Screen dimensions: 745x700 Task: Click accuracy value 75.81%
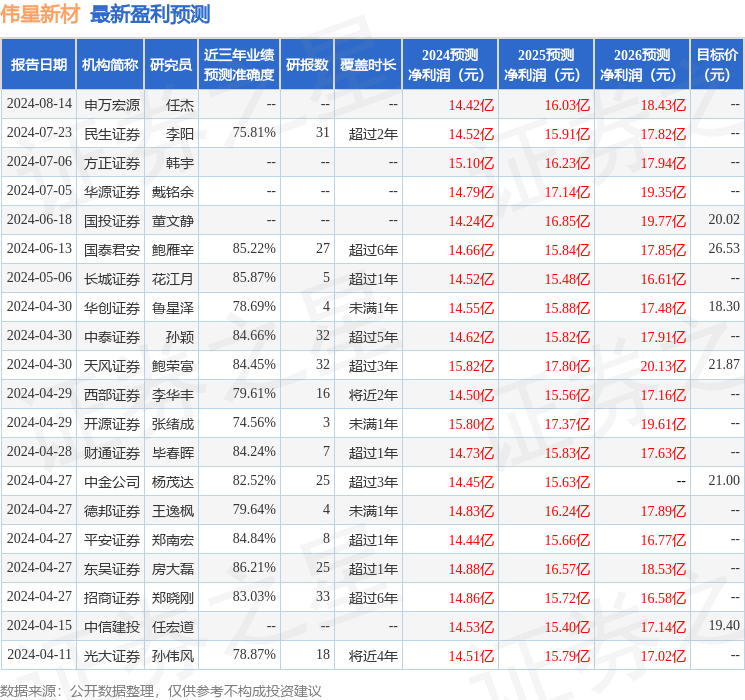(x=254, y=133)
